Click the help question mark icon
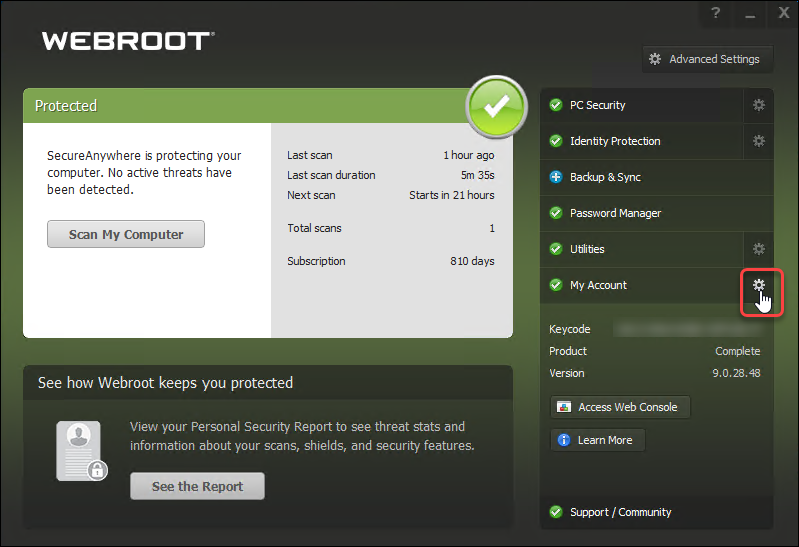This screenshot has width=799, height=547. pyautogui.click(x=716, y=13)
